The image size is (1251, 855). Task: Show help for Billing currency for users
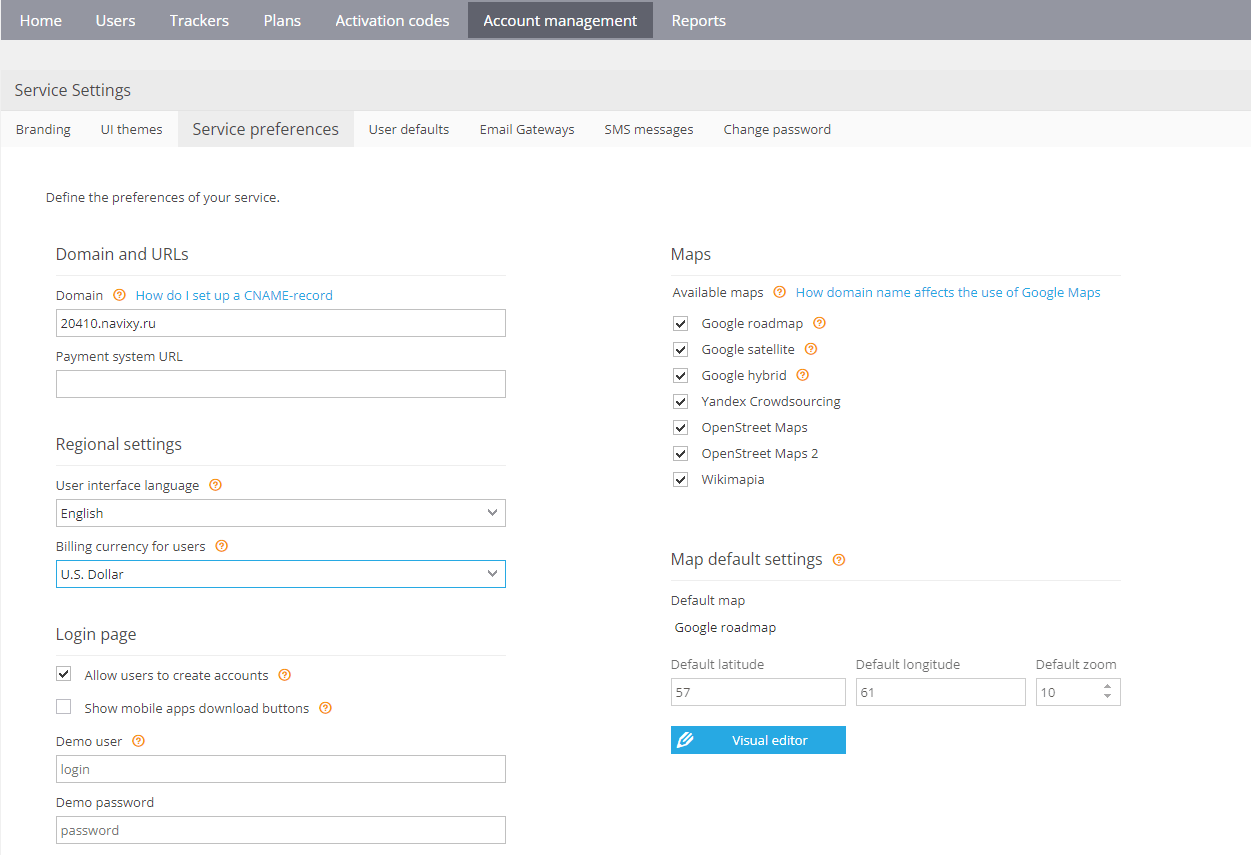pyautogui.click(x=222, y=546)
